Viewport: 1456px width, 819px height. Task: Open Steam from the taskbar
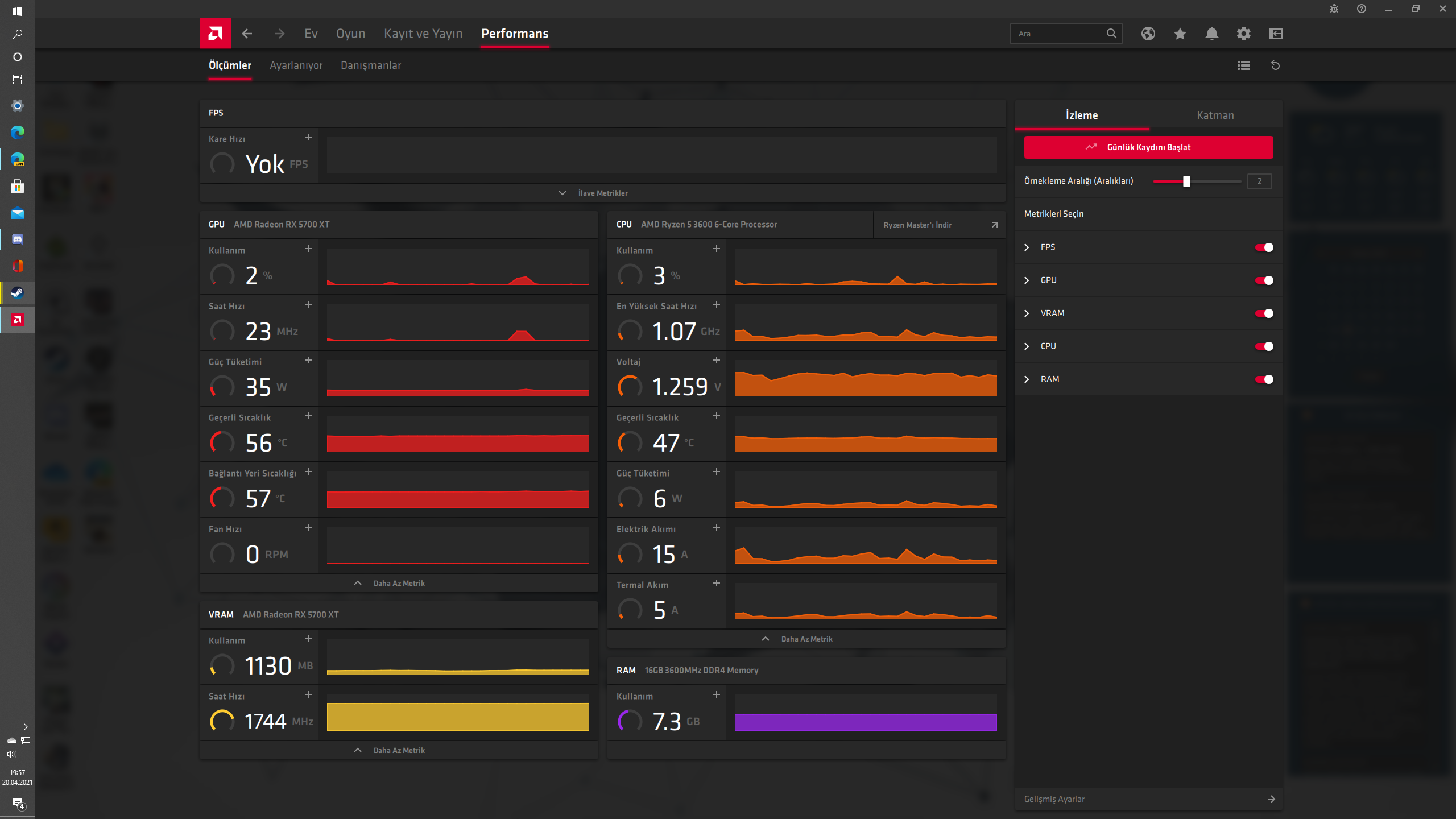pos(18,293)
